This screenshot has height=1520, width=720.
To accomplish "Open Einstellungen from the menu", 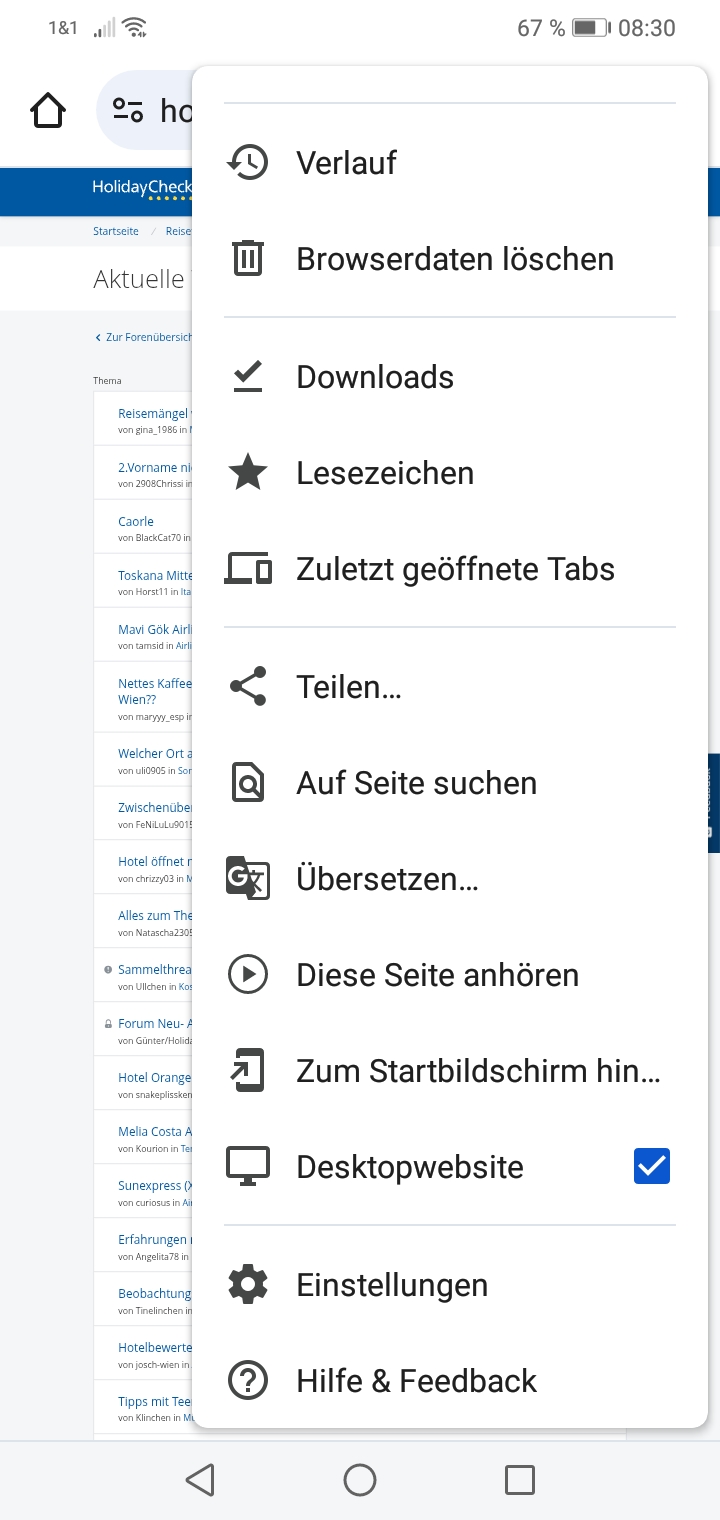I will click(x=392, y=1285).
